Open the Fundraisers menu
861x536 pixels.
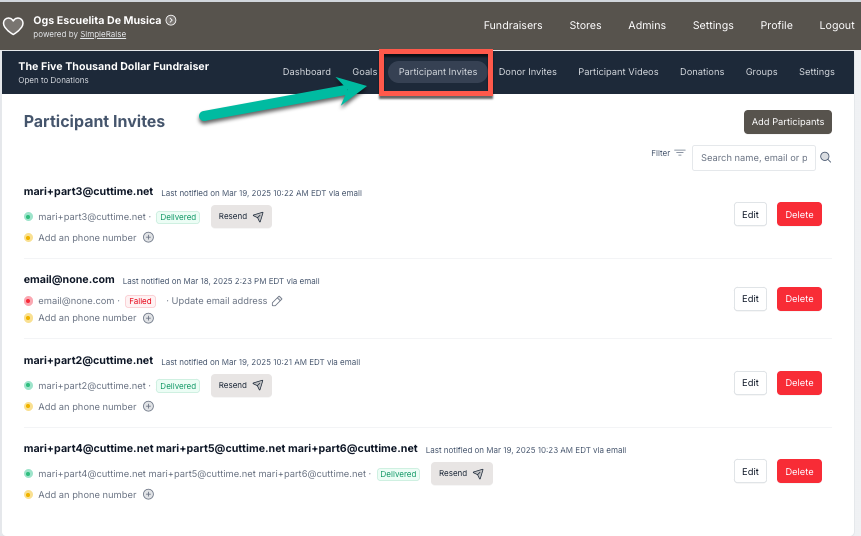(513, 25)
